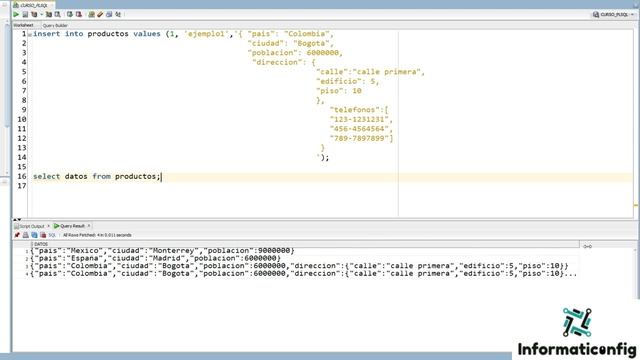Close the Query Result tab
Screen dimensions: 640x360
tap(89, 226)
